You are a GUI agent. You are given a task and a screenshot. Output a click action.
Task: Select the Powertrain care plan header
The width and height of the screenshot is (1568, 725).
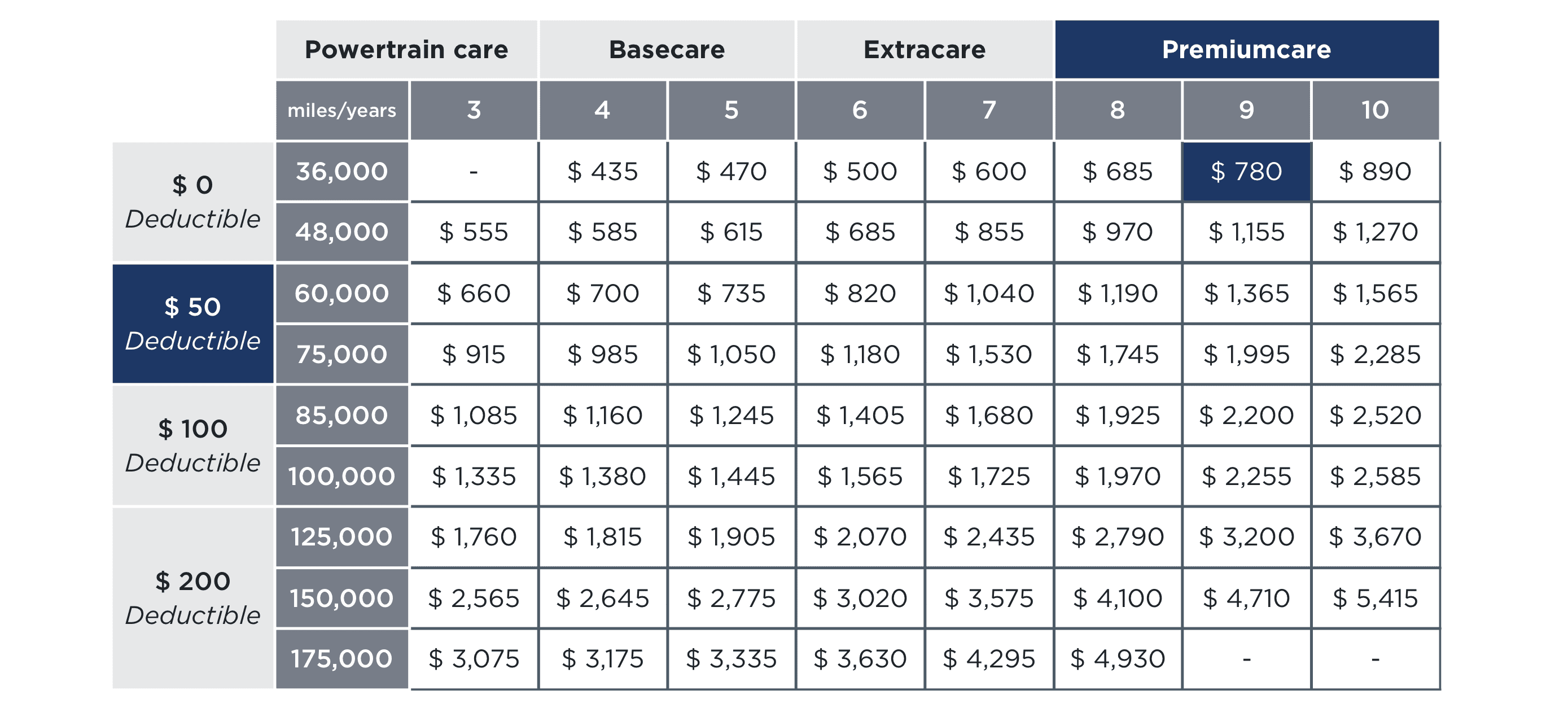[x=406, y=49]
